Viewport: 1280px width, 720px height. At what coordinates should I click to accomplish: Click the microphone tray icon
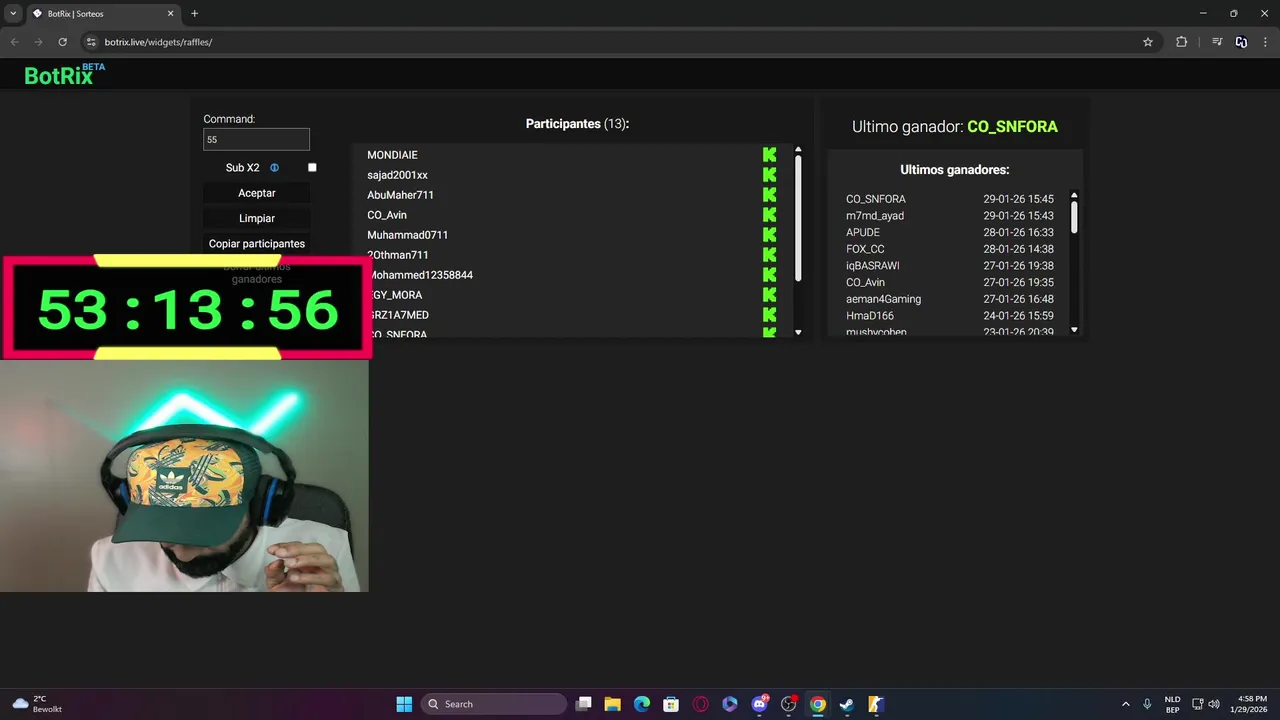pos(1147,704)
